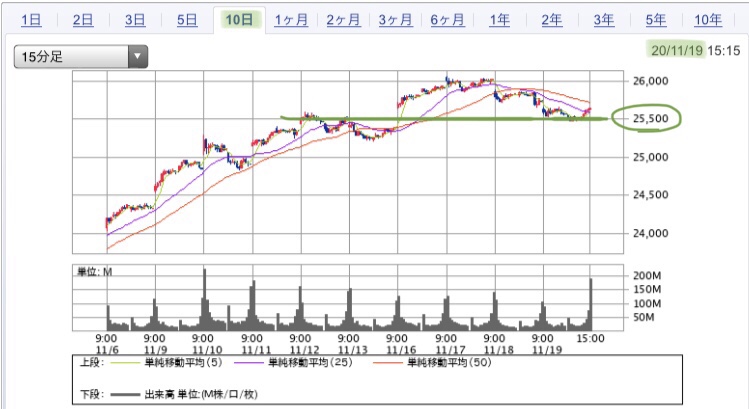Click the 11/19 date axis label
Image resolution: width=749 pixels, height=409 pixels.
547,350
